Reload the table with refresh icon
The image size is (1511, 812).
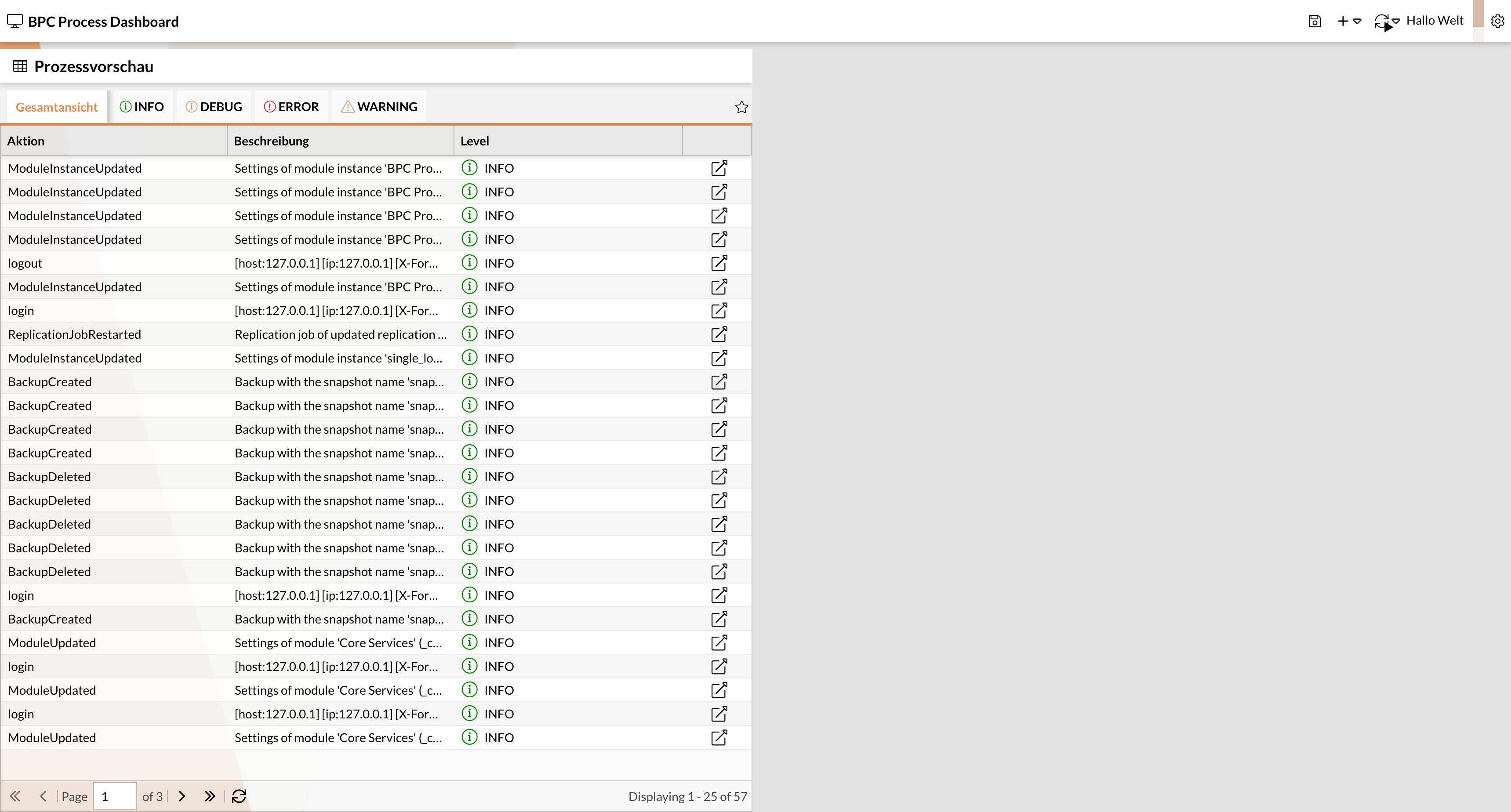[x=239, y=796]
